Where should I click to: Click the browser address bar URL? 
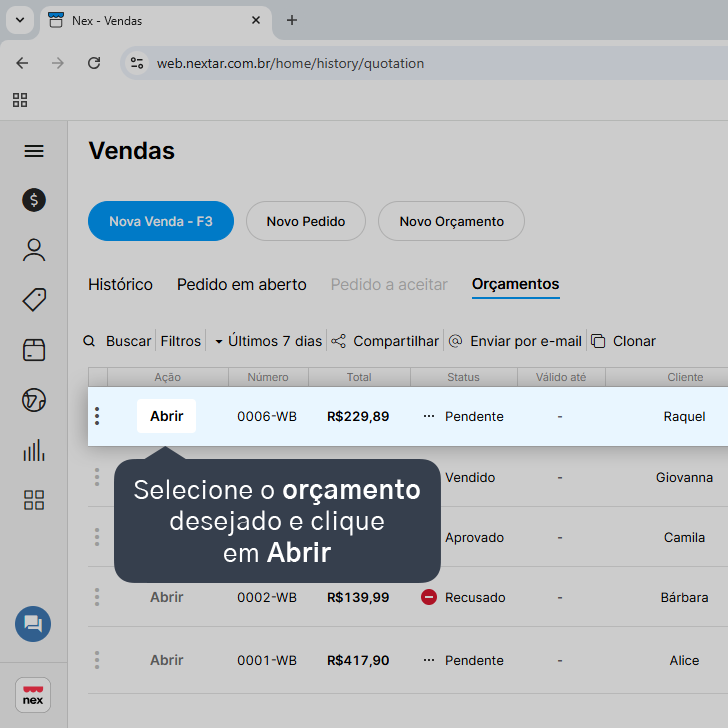pyautogui.click(x=290, y=63)
